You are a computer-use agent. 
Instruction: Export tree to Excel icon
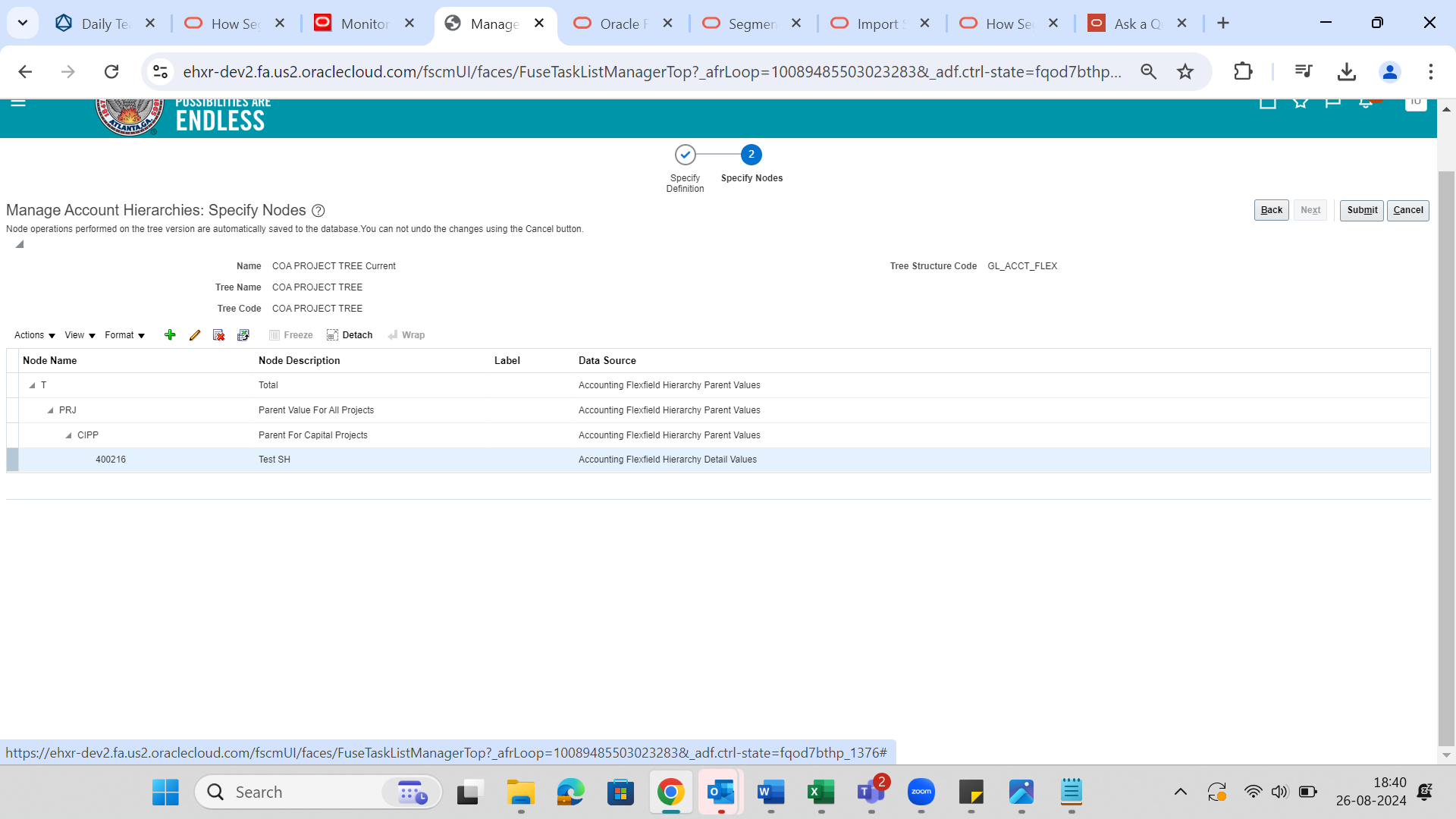click(243, 335)
